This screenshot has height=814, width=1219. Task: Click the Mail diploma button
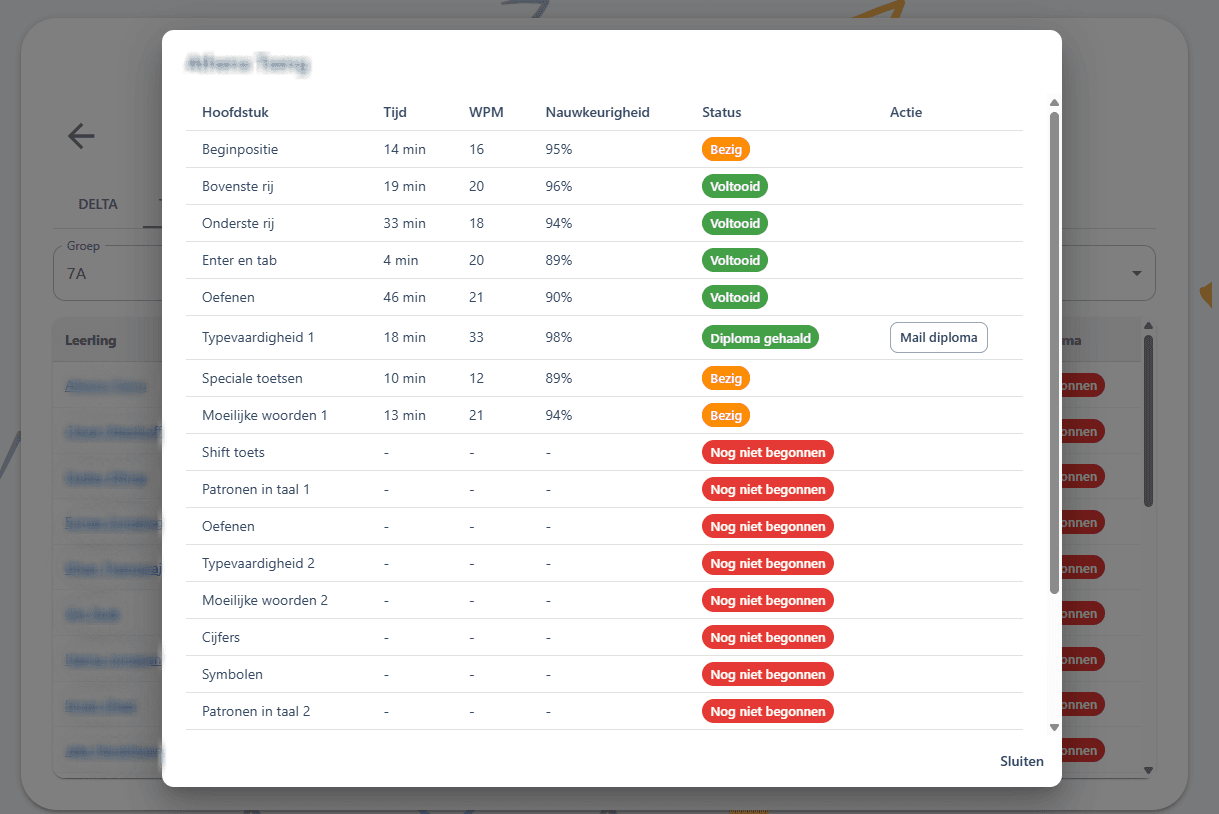pyautogui.click(x=938, y=338)
